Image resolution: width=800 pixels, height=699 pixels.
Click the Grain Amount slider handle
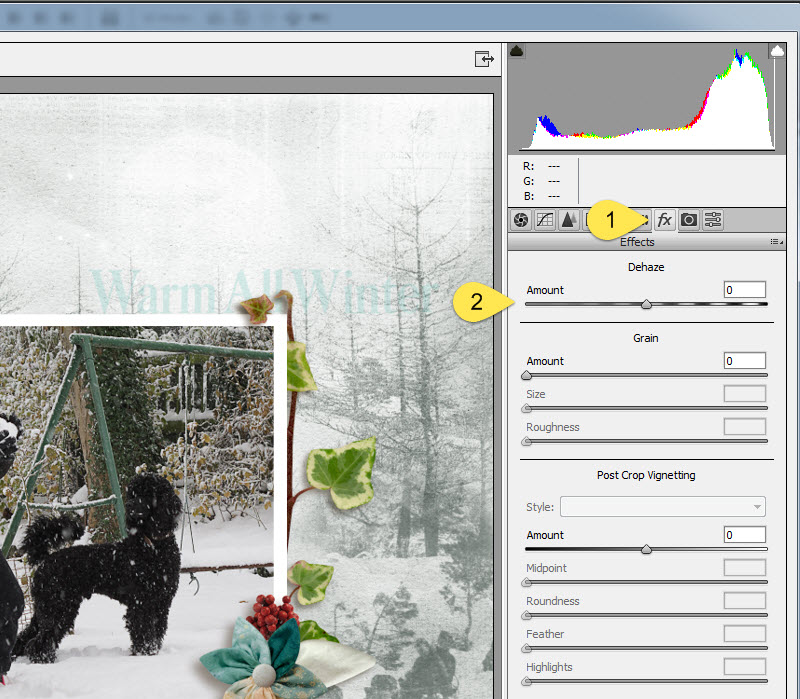coord(527,376)
